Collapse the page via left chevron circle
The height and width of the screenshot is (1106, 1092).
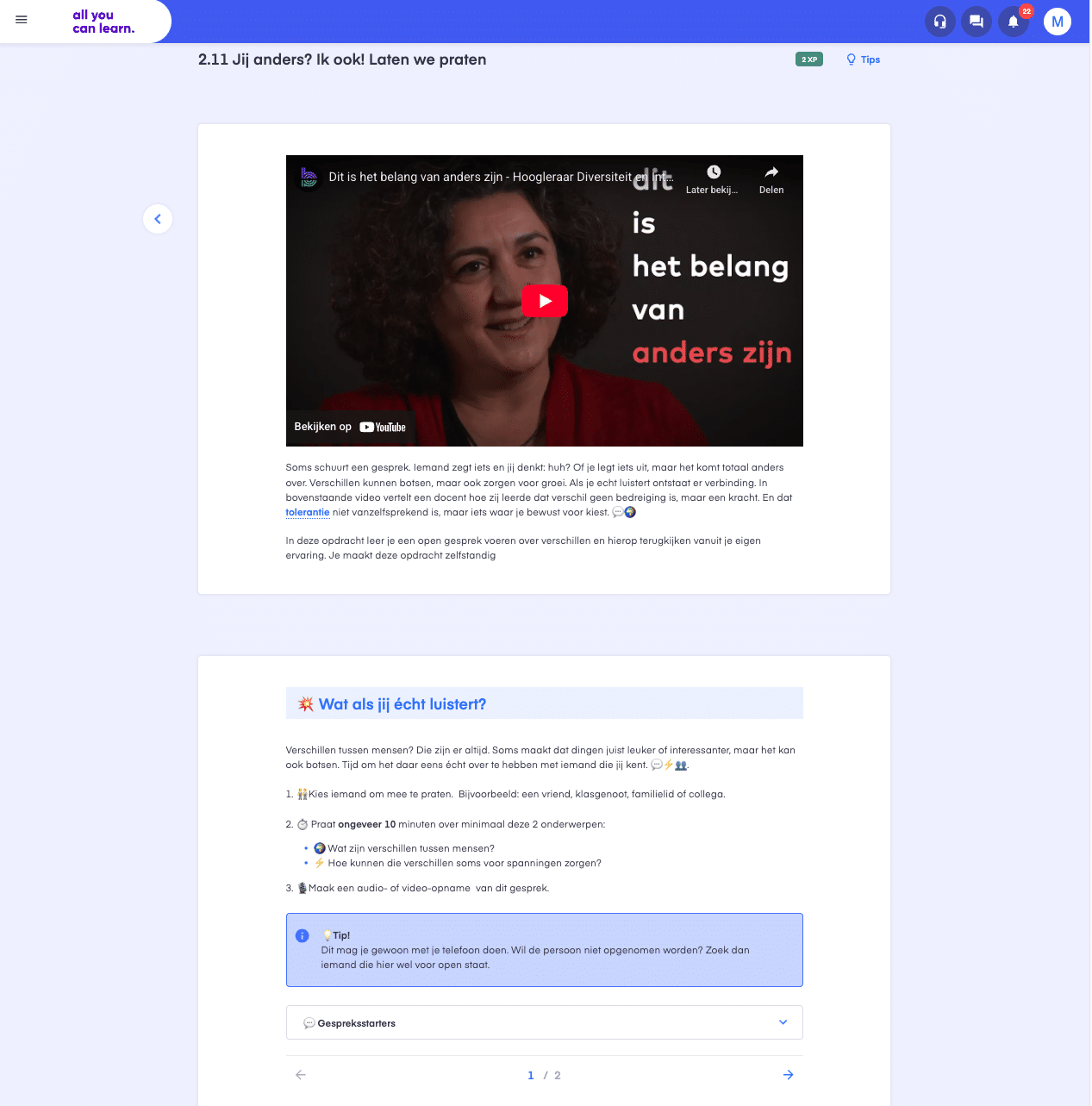click(158, 219)
